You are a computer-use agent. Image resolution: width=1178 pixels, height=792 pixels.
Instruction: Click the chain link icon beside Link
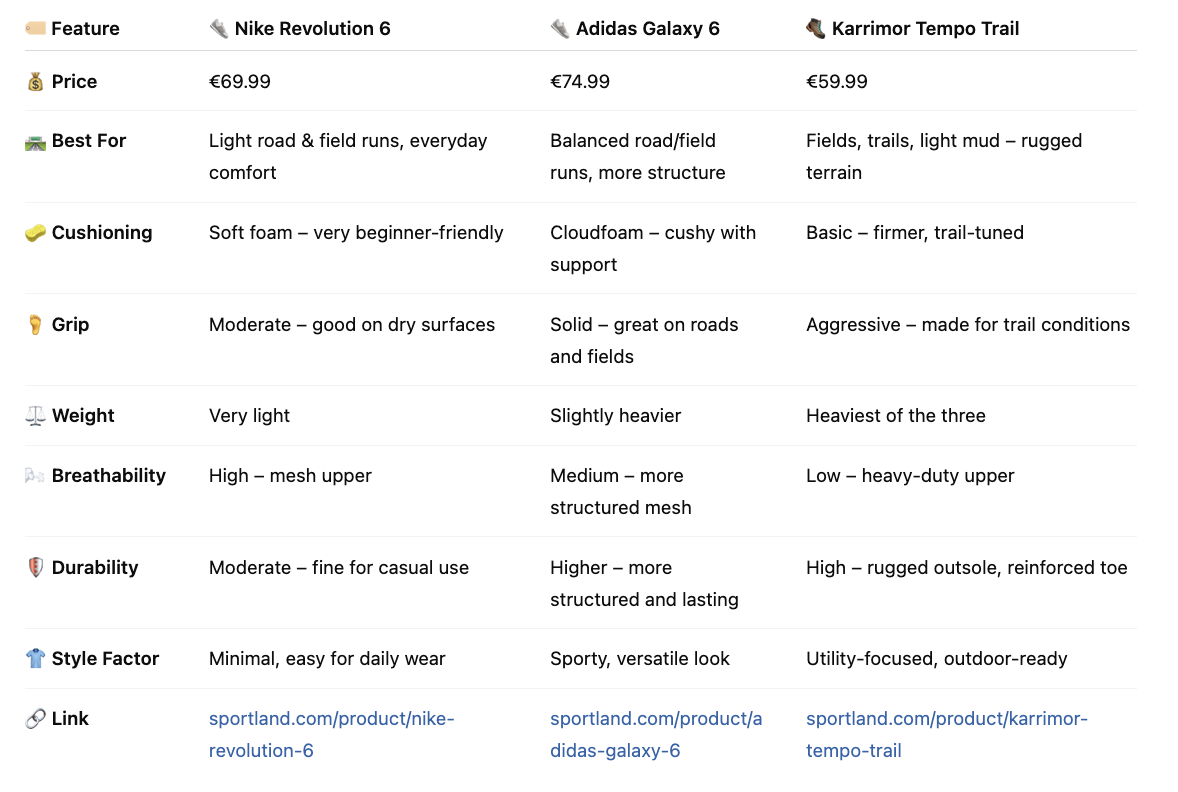click(x=35, y=719)
